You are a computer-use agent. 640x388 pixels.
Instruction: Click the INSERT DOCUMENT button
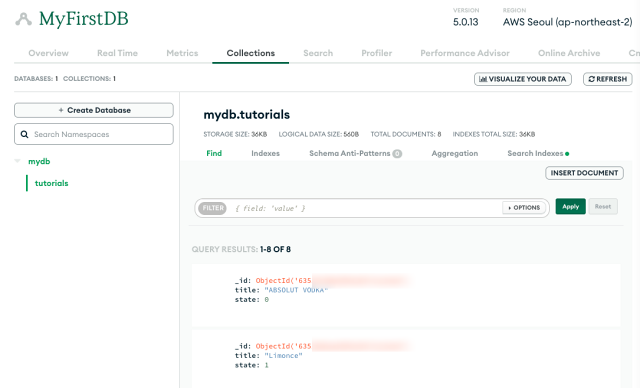pyautogui.click(x=584, y=173)
